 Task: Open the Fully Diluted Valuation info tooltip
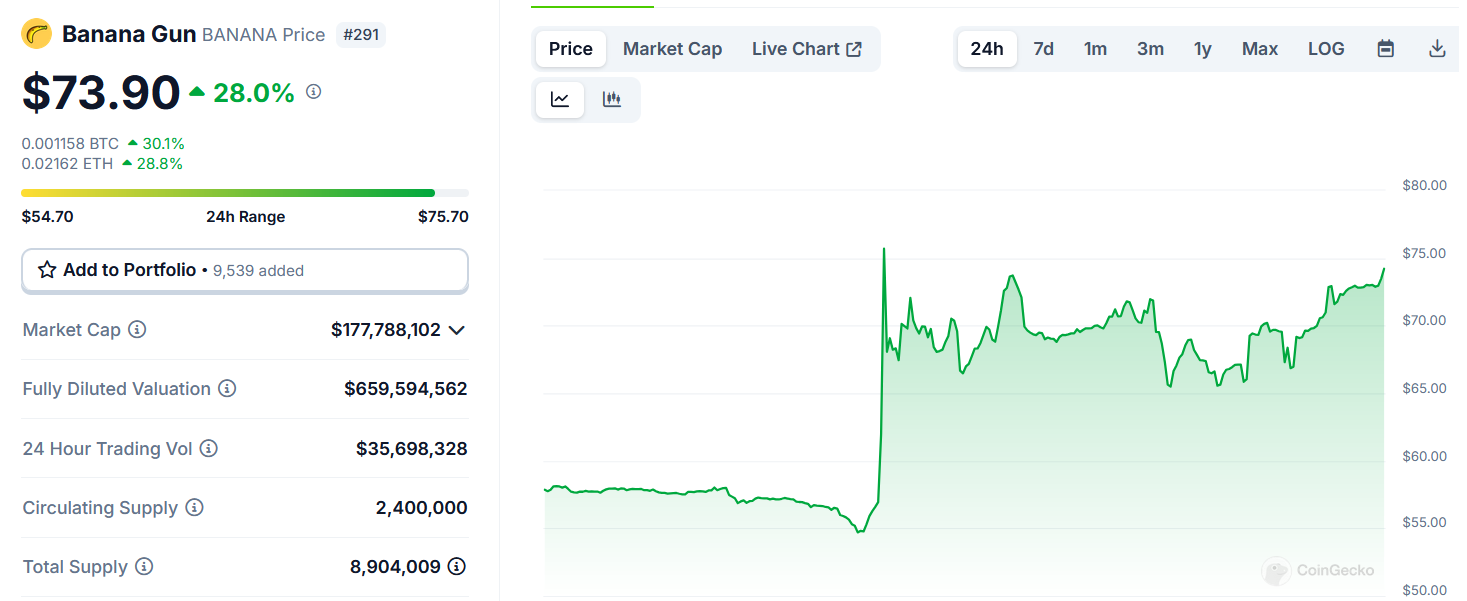point(227,389)
